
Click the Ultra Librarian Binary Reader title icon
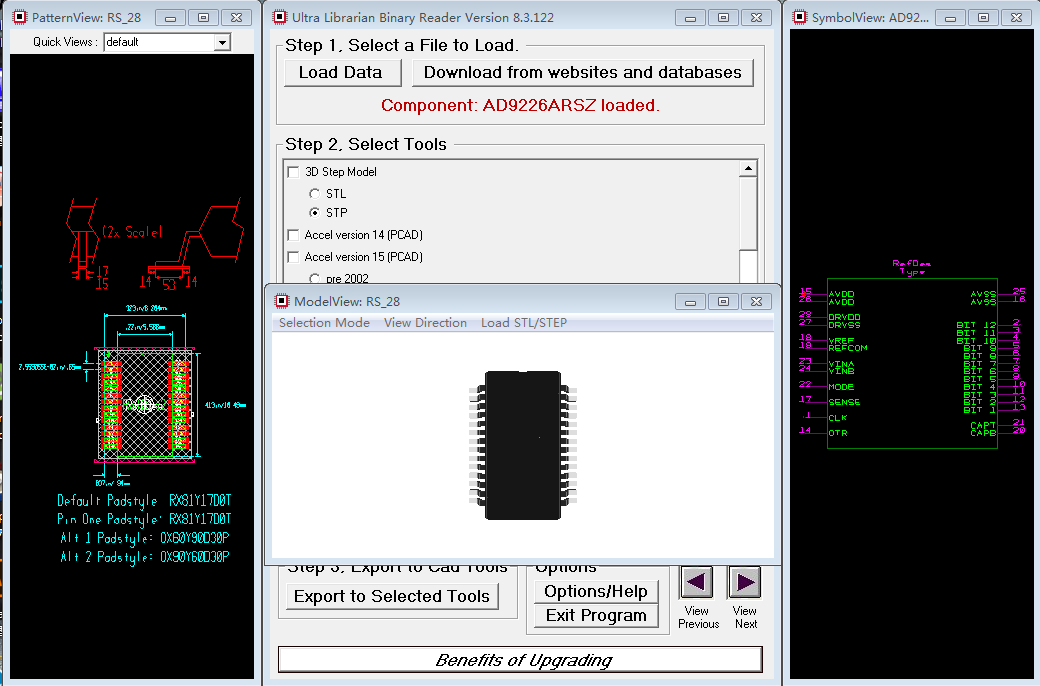pyautogui.click(x=281, y=17)
